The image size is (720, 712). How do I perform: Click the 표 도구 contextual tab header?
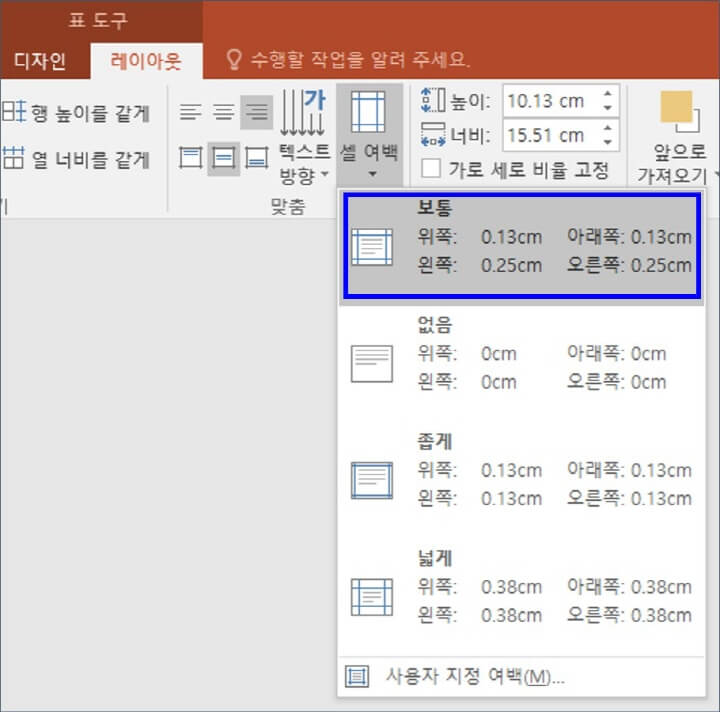tap(98, 21)
